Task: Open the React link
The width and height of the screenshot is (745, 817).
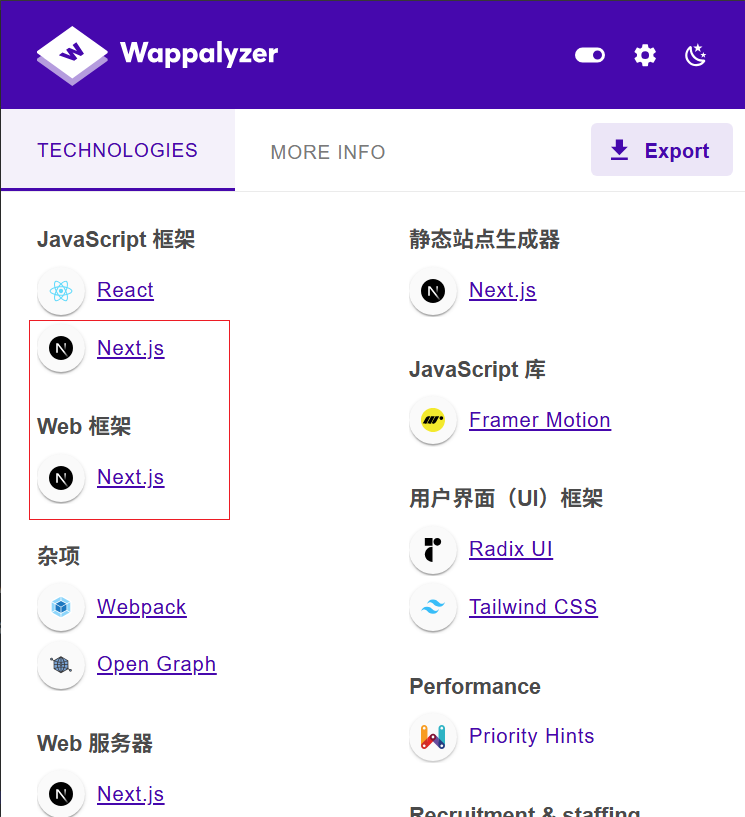Action: click(125, 290)
